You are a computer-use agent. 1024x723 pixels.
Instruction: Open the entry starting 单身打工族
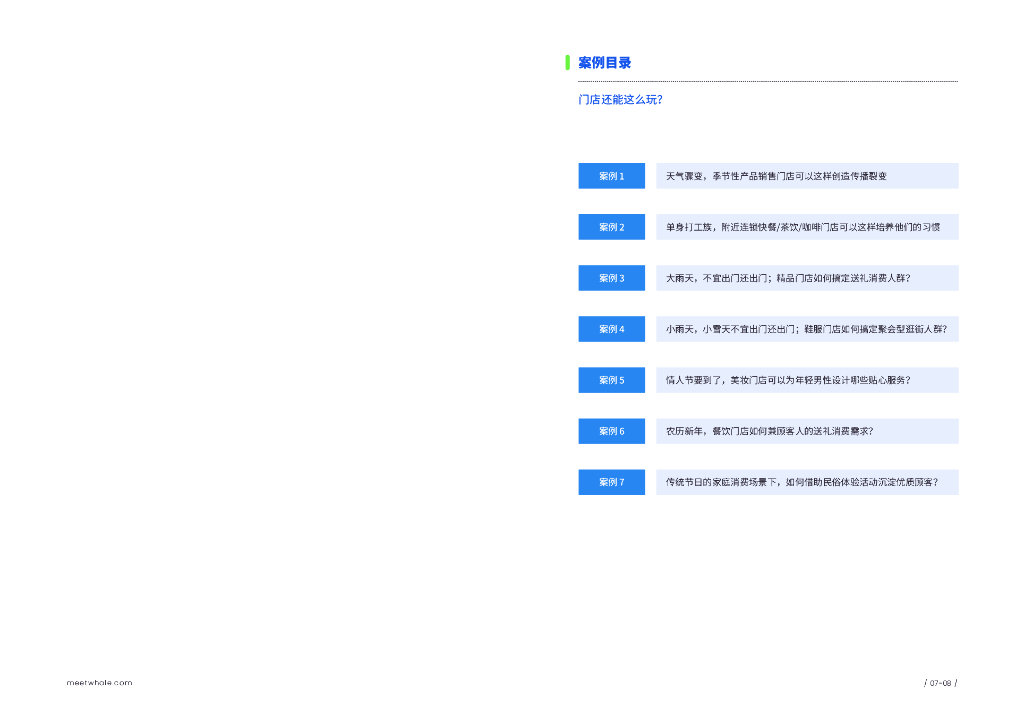(x=807, y=227)
